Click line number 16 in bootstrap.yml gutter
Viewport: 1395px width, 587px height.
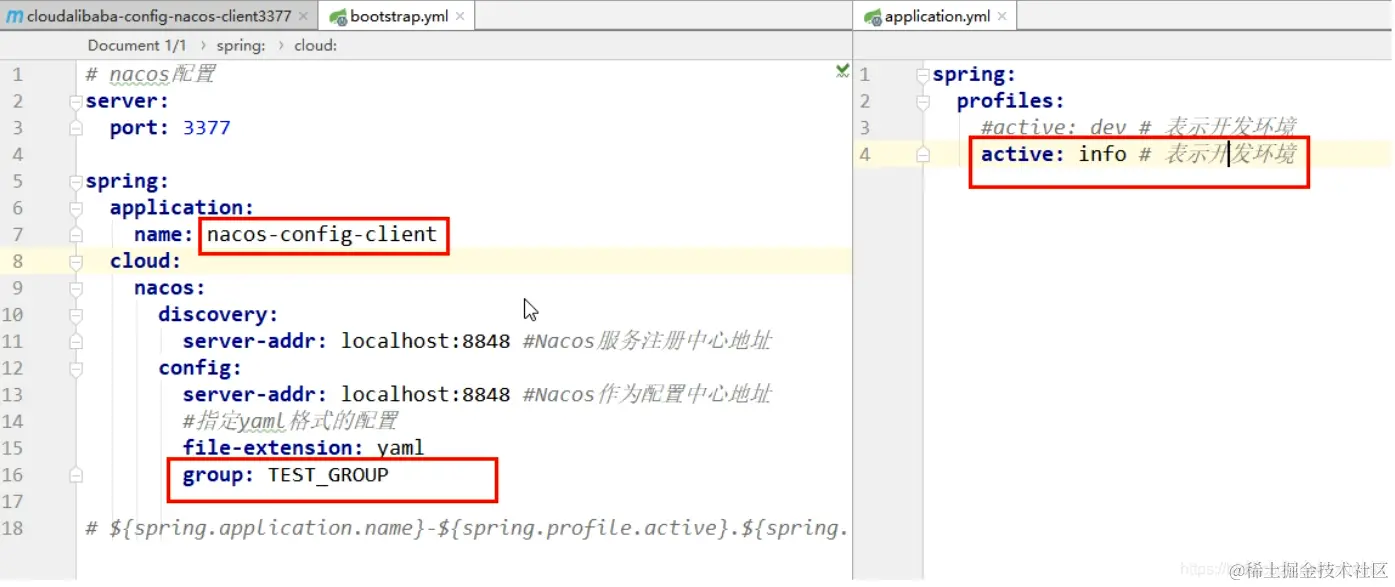12,475
